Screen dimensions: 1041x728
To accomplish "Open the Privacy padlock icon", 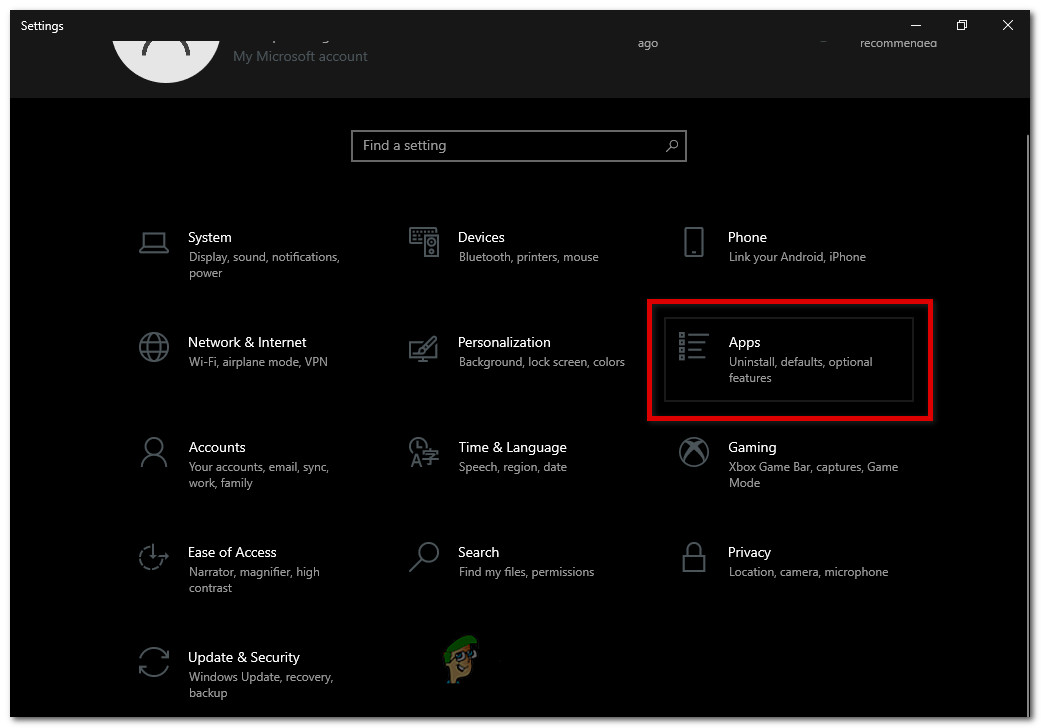I will (694, 557).
